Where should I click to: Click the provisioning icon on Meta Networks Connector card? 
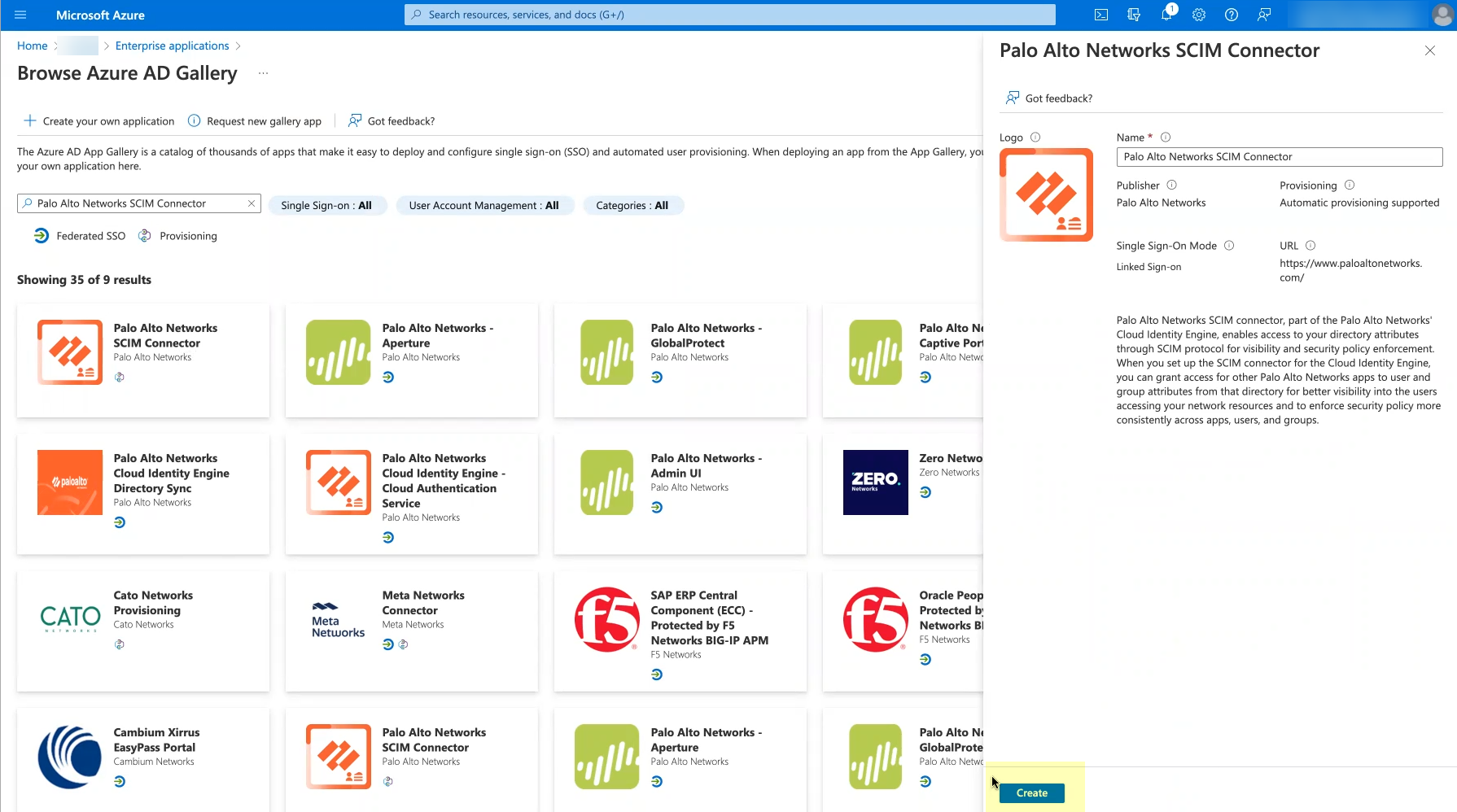click(x=403, y=644)
